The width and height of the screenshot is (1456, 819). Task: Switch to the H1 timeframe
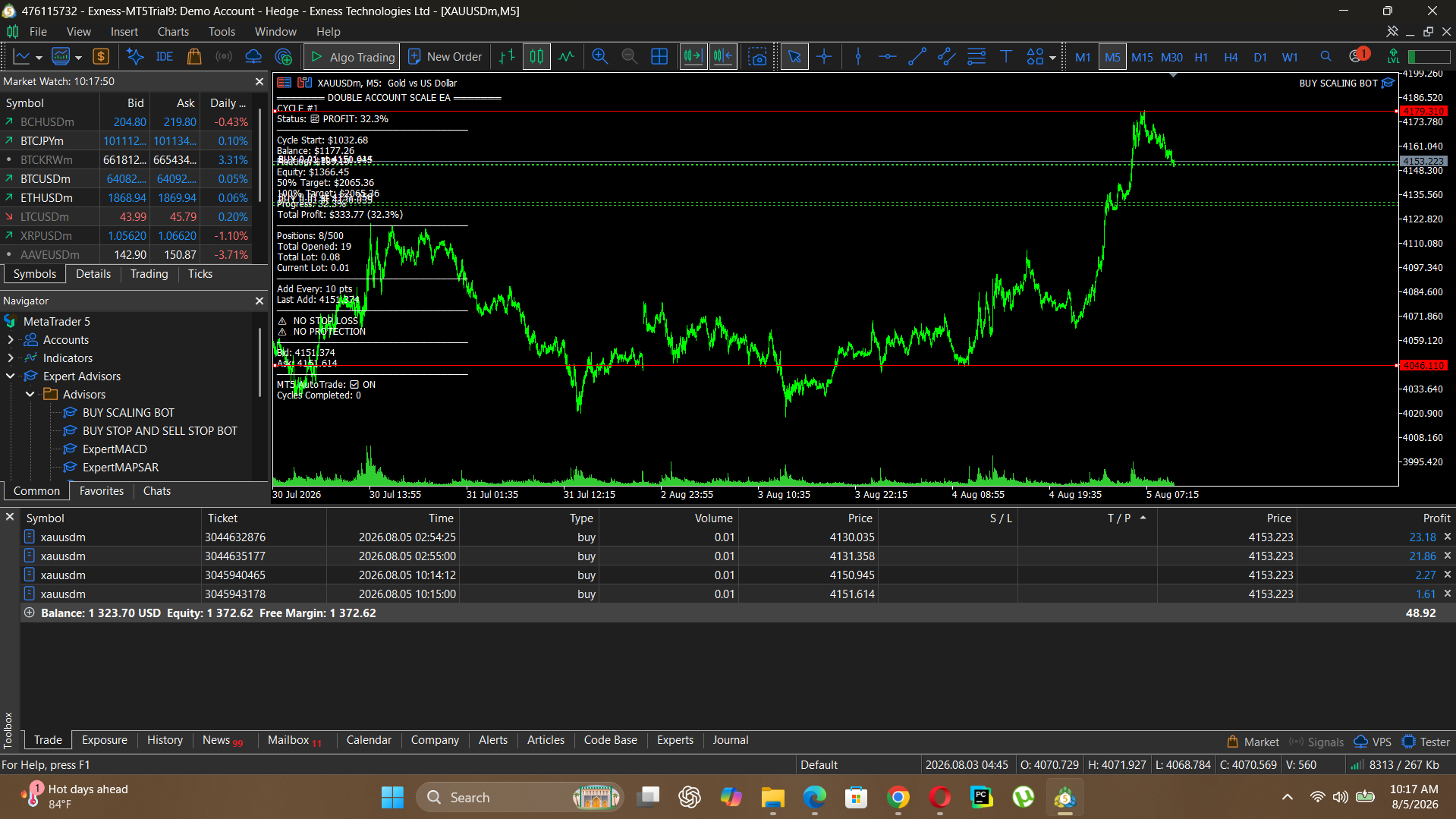[x=1201, y=57]
